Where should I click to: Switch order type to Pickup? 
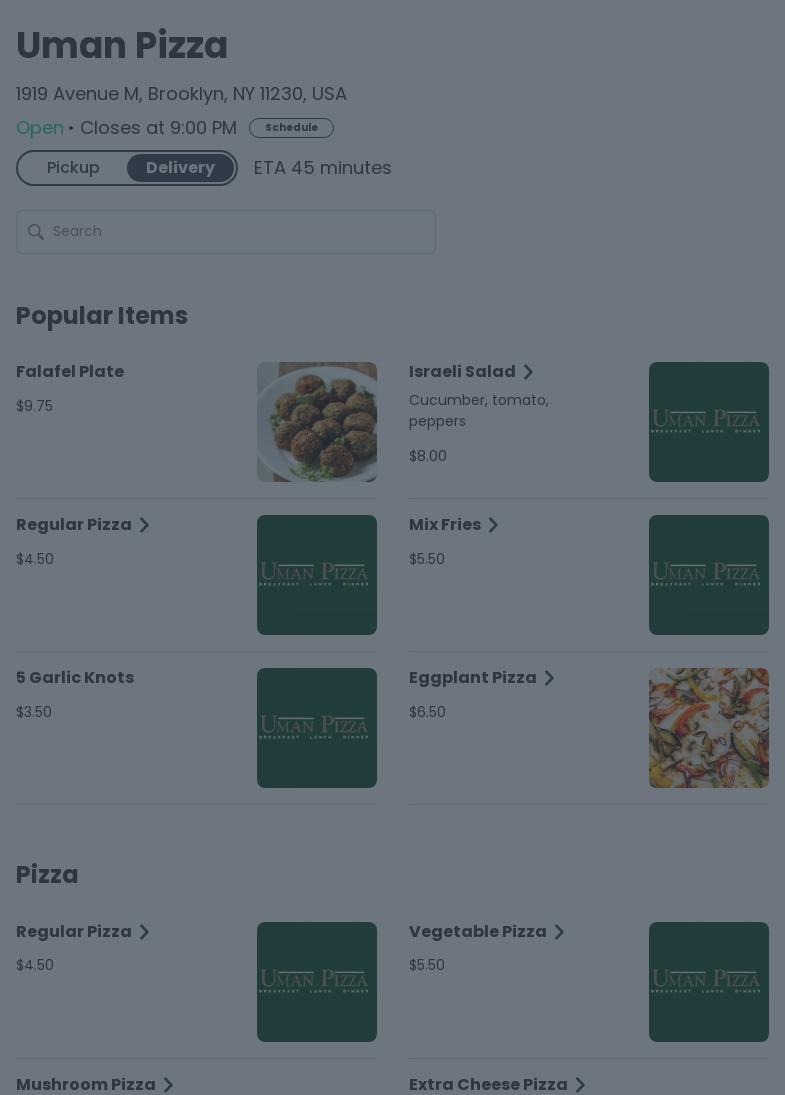pos(73,168)
